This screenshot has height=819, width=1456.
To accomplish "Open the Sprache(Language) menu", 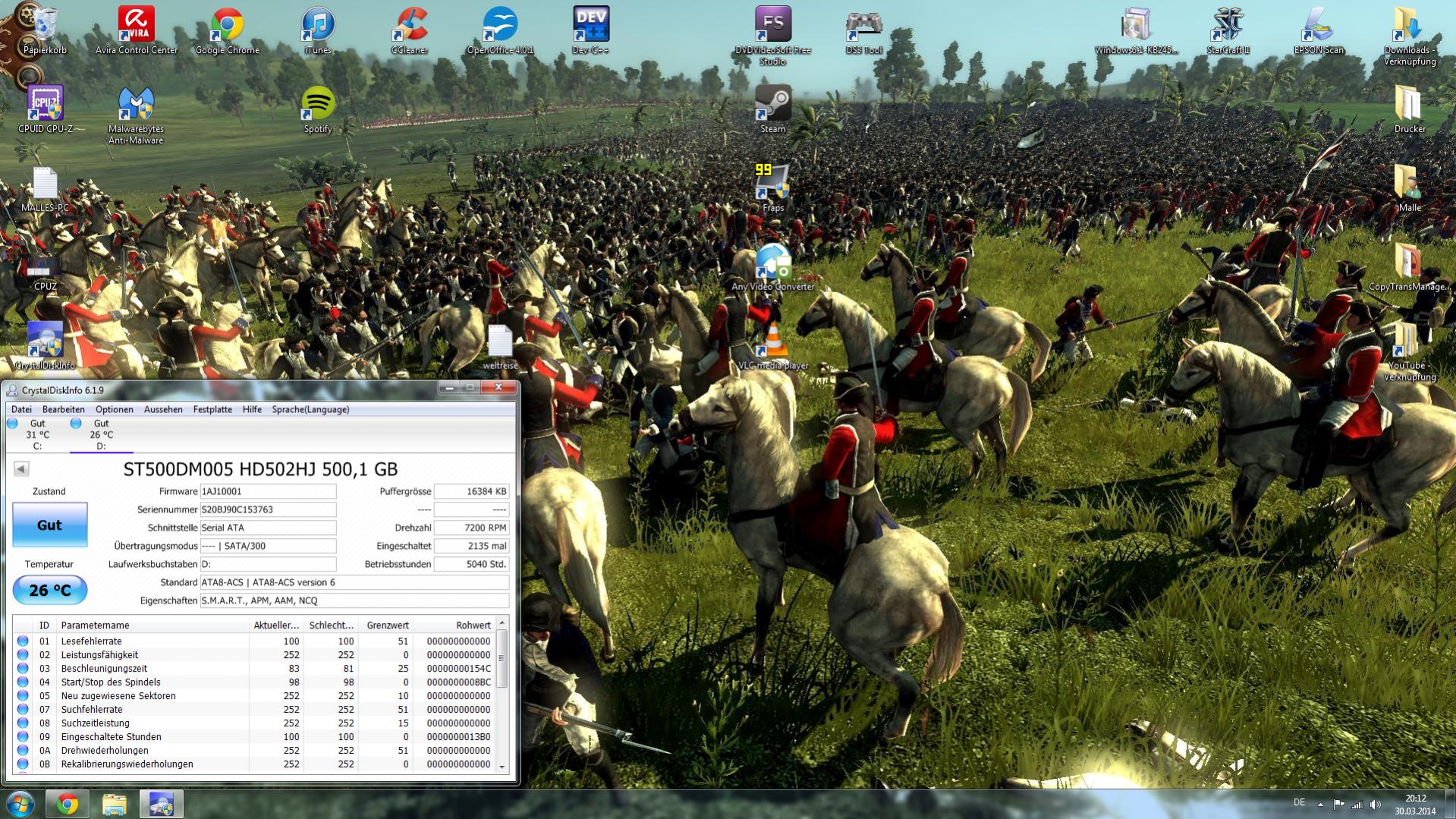I will (310, 409).
